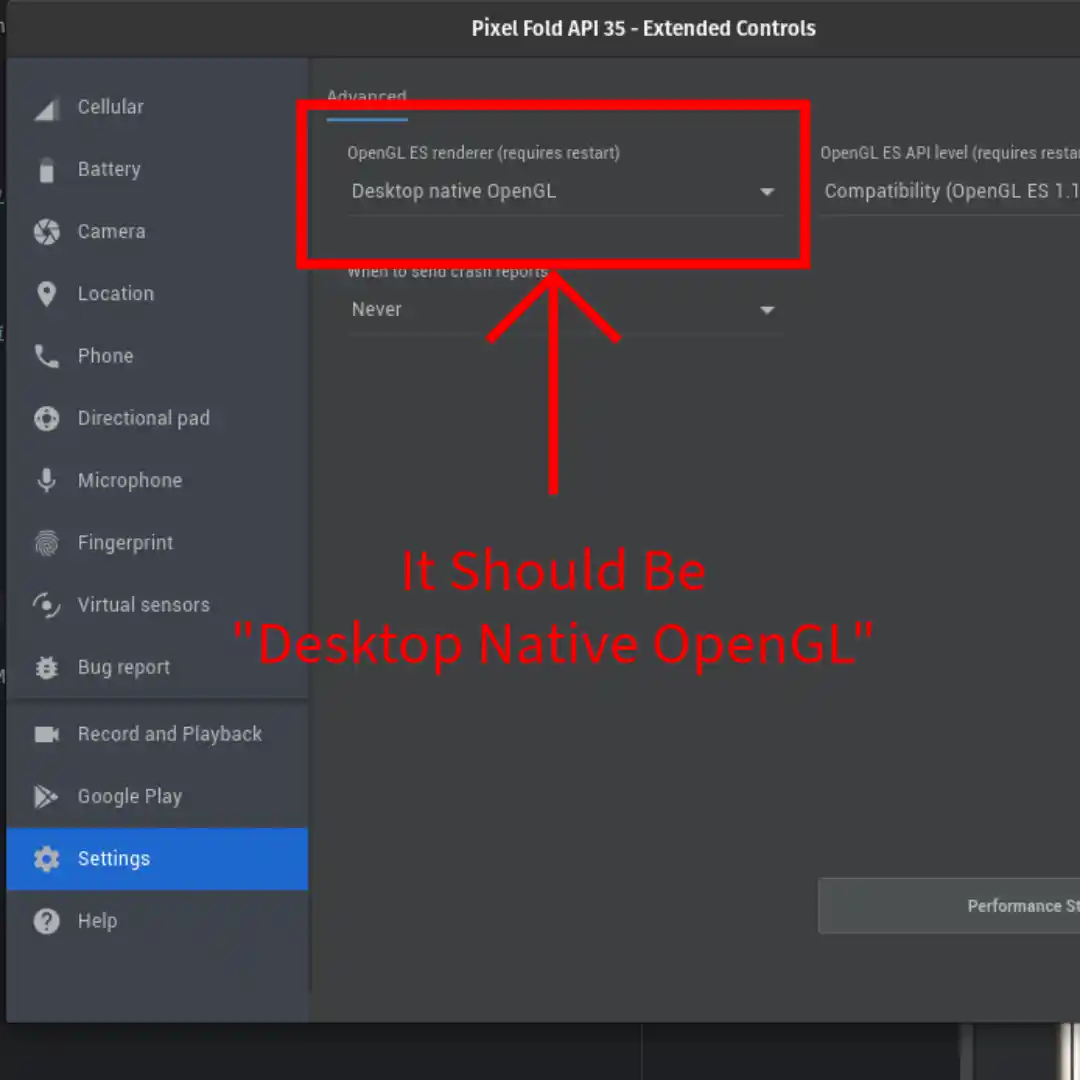This screenshot has height=1080, width=1080.
Task: Click the Location pin icon
Action: (x=46, y=294)
